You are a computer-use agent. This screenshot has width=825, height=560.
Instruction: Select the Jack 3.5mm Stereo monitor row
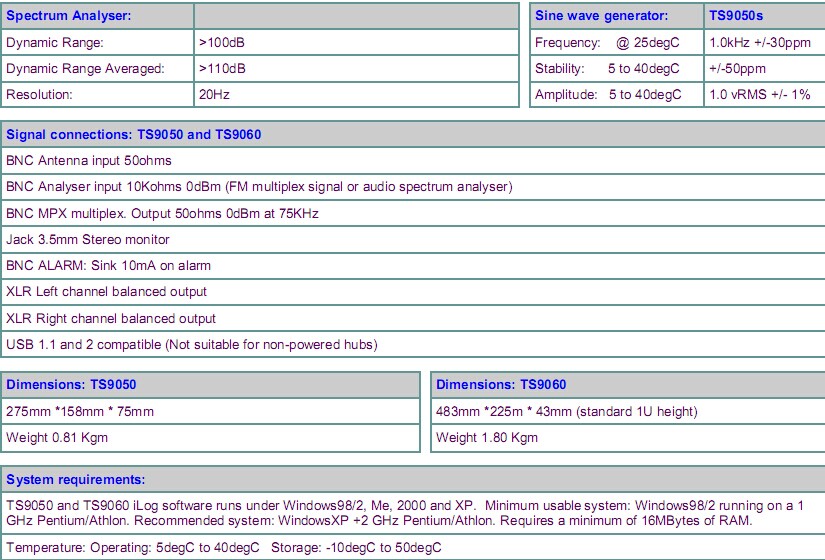(x=88, y=239)
